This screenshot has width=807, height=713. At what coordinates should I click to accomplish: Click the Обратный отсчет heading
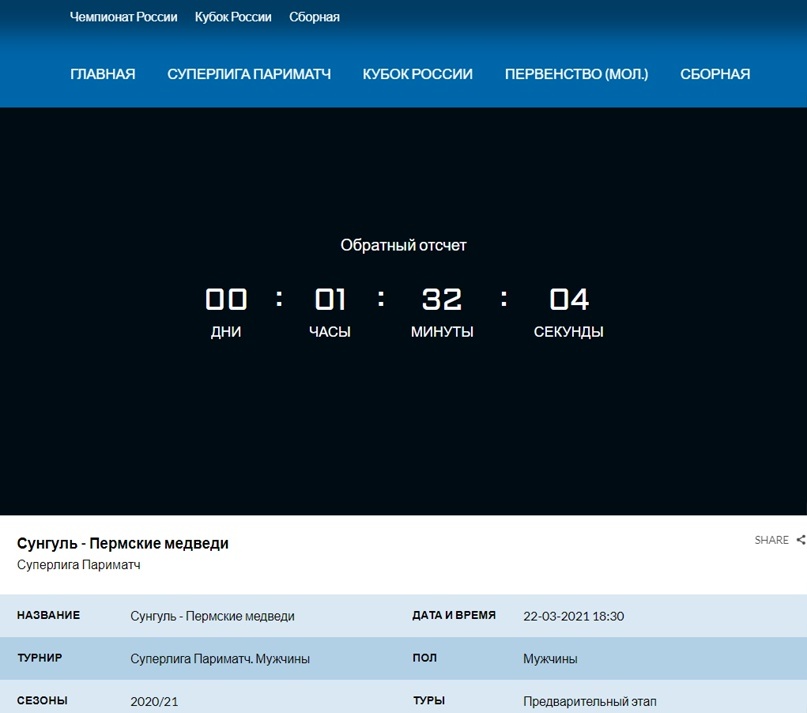pos(404,245)
